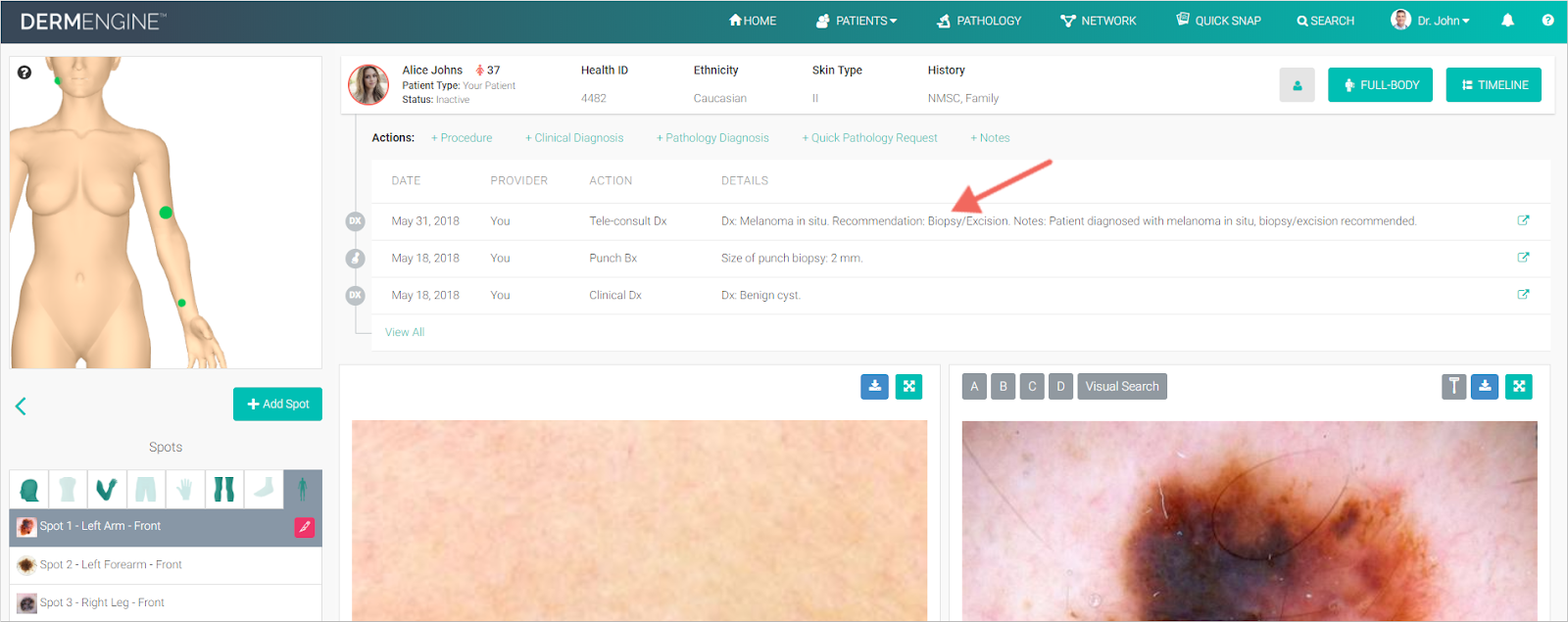Download the left overview image
This screenshot has height=622, width=1568.
point(874,386)
